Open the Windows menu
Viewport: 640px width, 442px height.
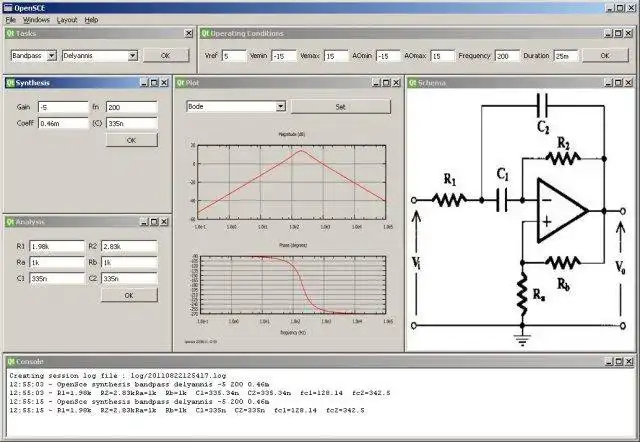[36, 20]
